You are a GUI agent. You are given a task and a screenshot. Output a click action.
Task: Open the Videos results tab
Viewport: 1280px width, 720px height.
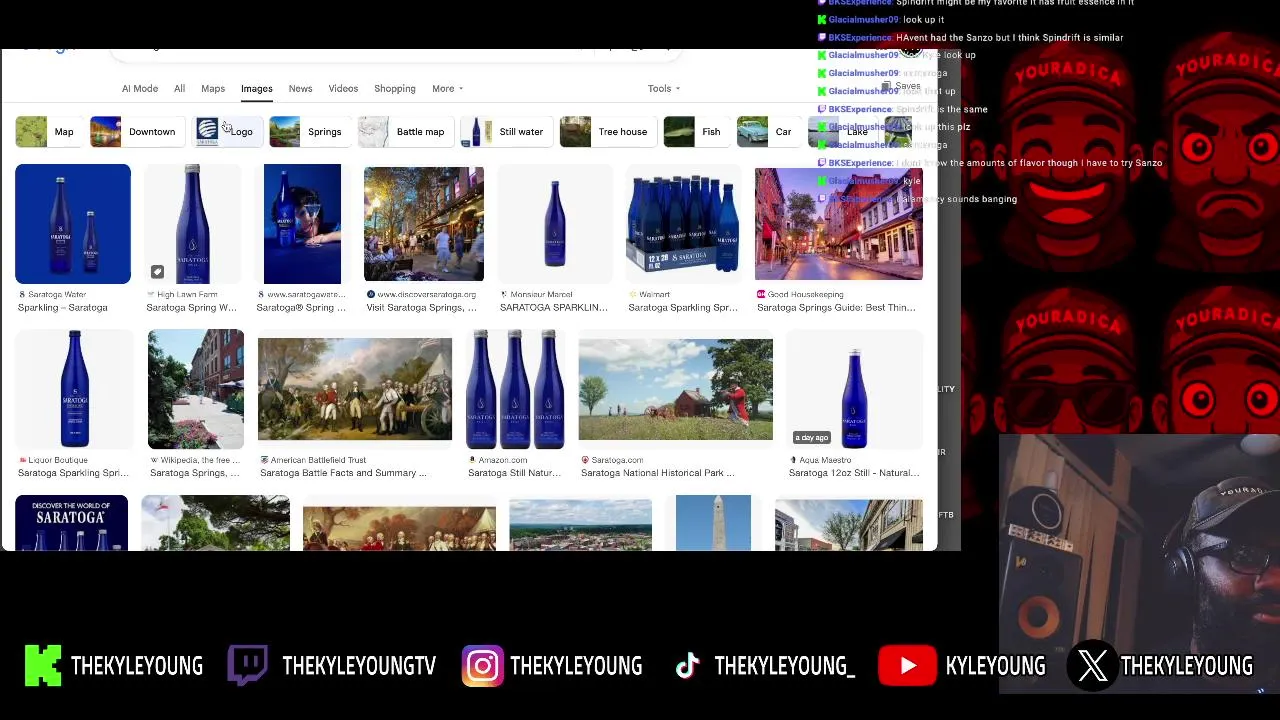click(x=343, y=89)
